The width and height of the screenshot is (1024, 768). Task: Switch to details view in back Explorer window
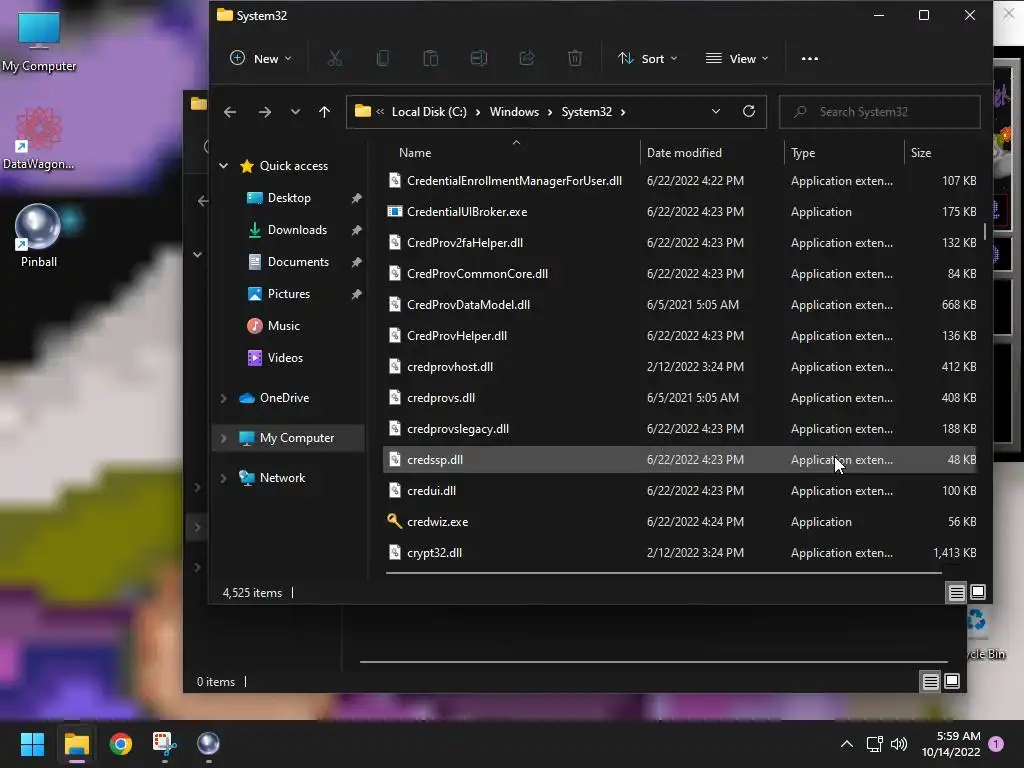point(931,682)
